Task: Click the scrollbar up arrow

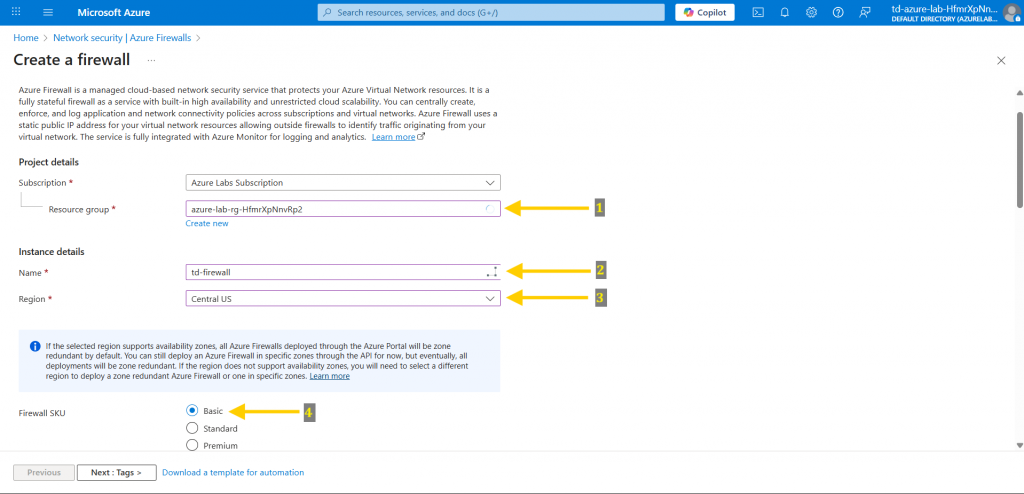Action: point(1019,94)
